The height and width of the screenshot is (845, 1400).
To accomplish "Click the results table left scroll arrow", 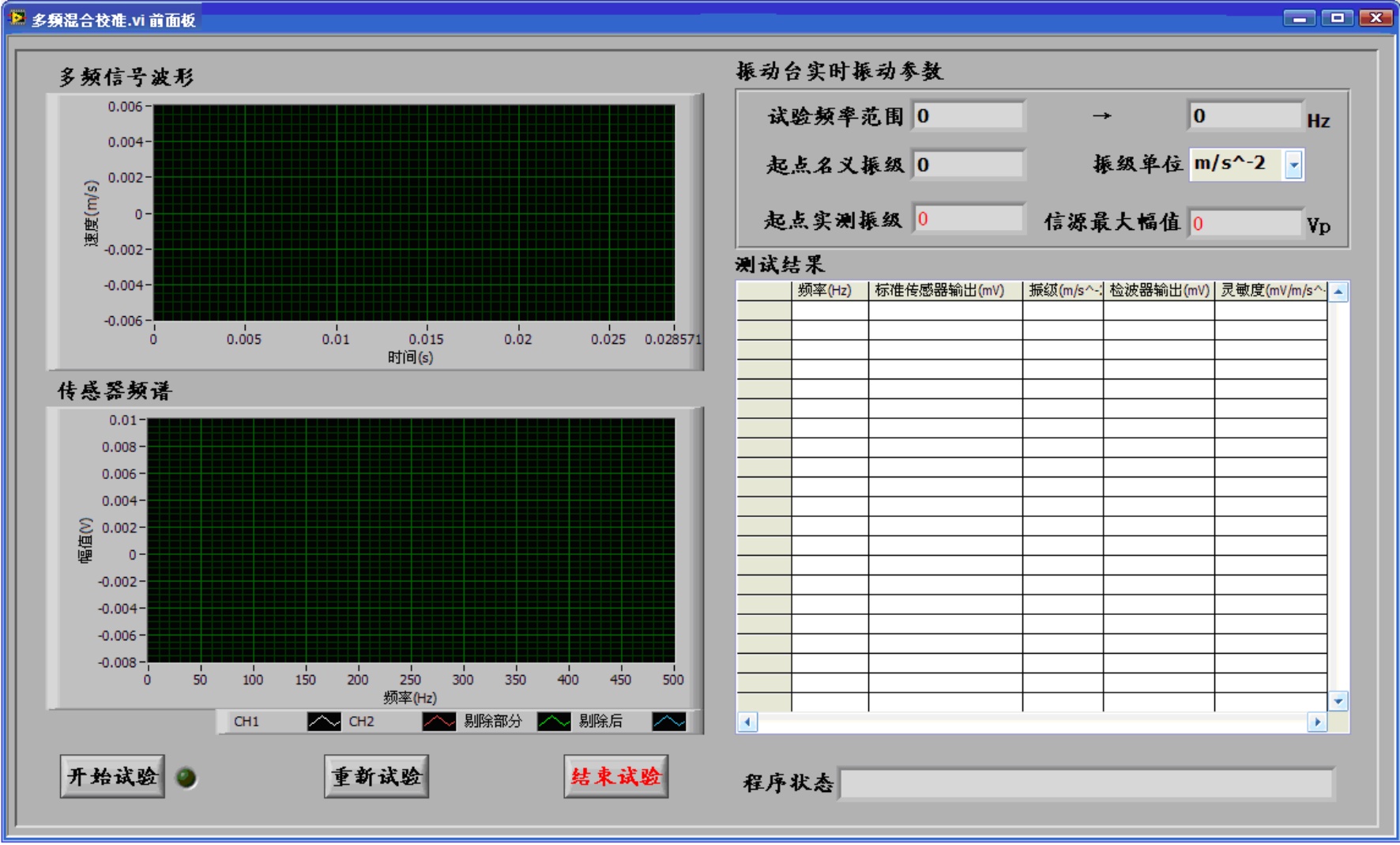I will pyautogui.click(x=747, y=722).
